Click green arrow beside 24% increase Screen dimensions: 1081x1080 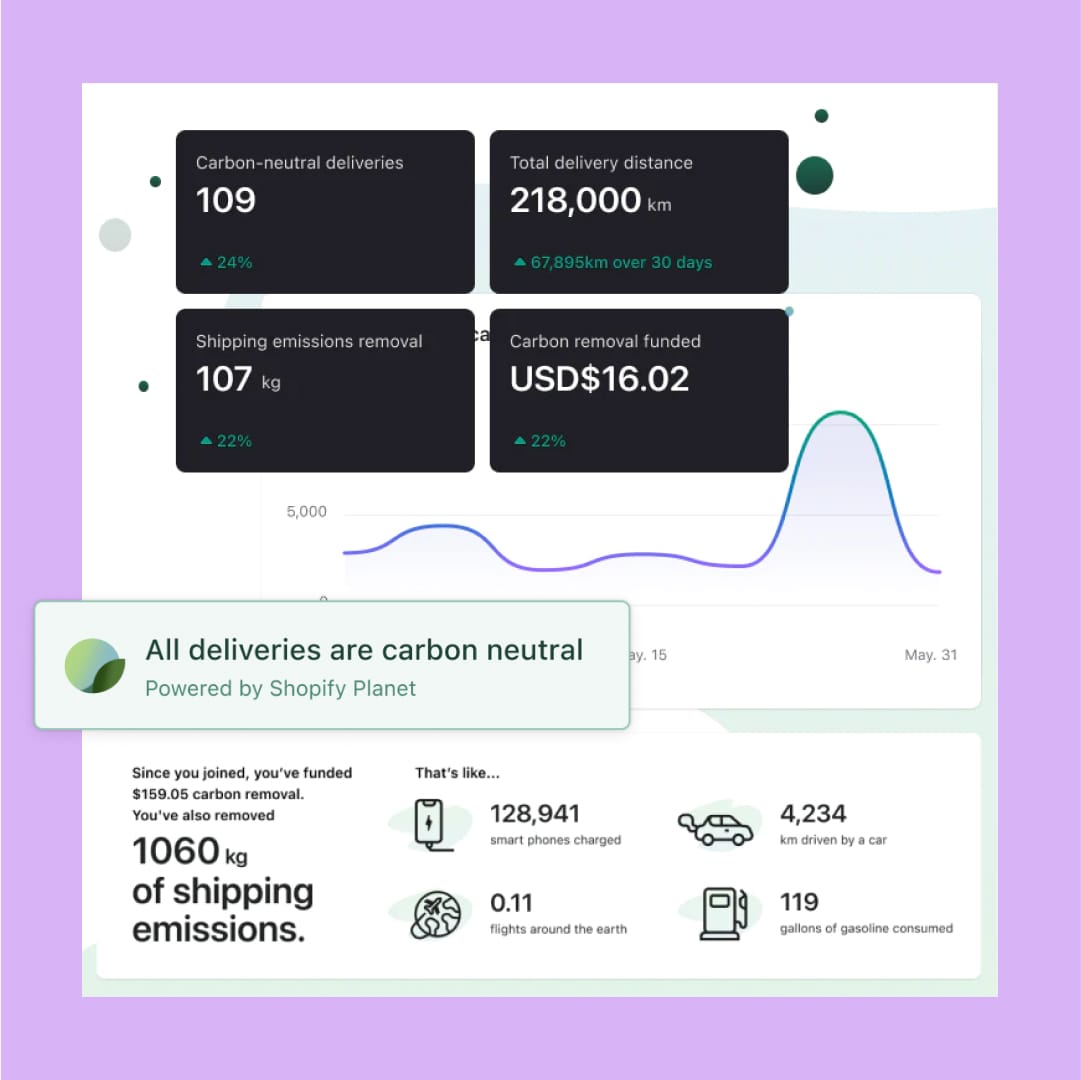(206, 262)
